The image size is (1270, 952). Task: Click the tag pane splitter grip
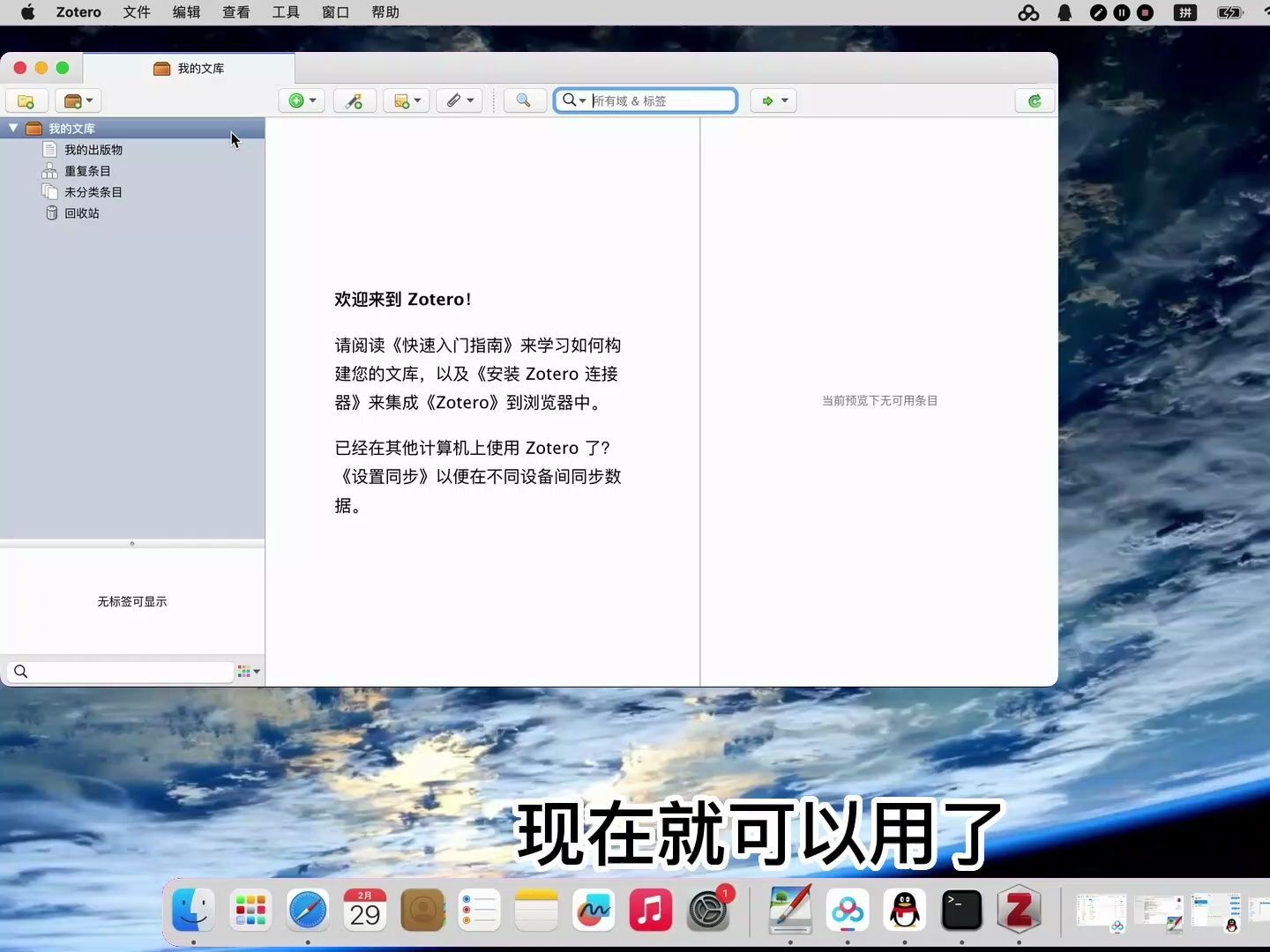(x=132, y=543)
